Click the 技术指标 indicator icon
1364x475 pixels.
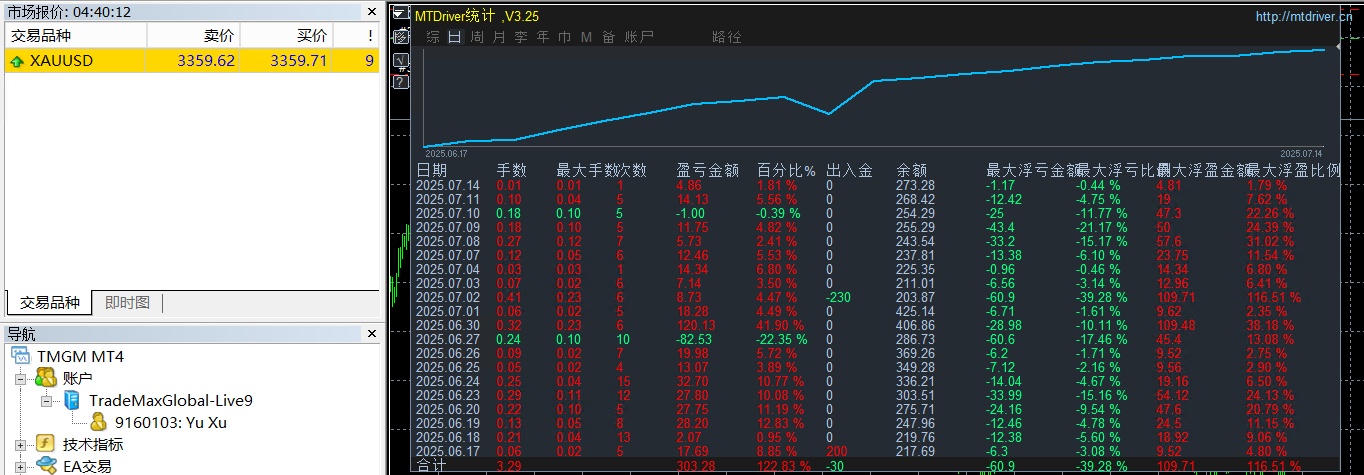(45, 444)
